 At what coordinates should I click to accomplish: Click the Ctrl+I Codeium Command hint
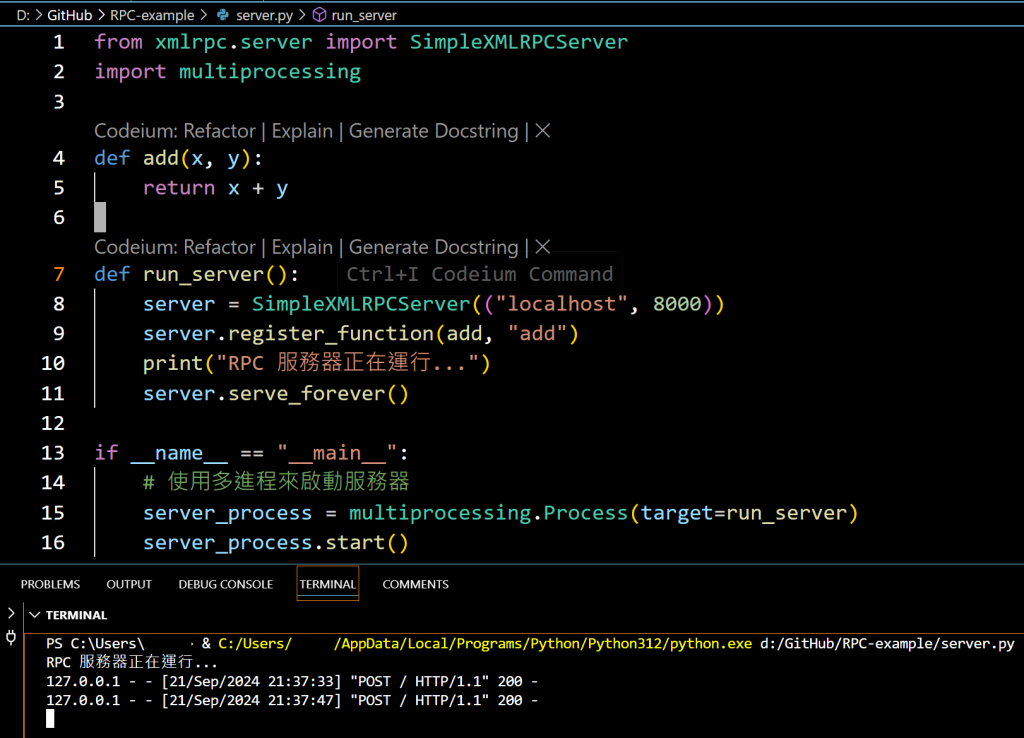click(479, 274)
